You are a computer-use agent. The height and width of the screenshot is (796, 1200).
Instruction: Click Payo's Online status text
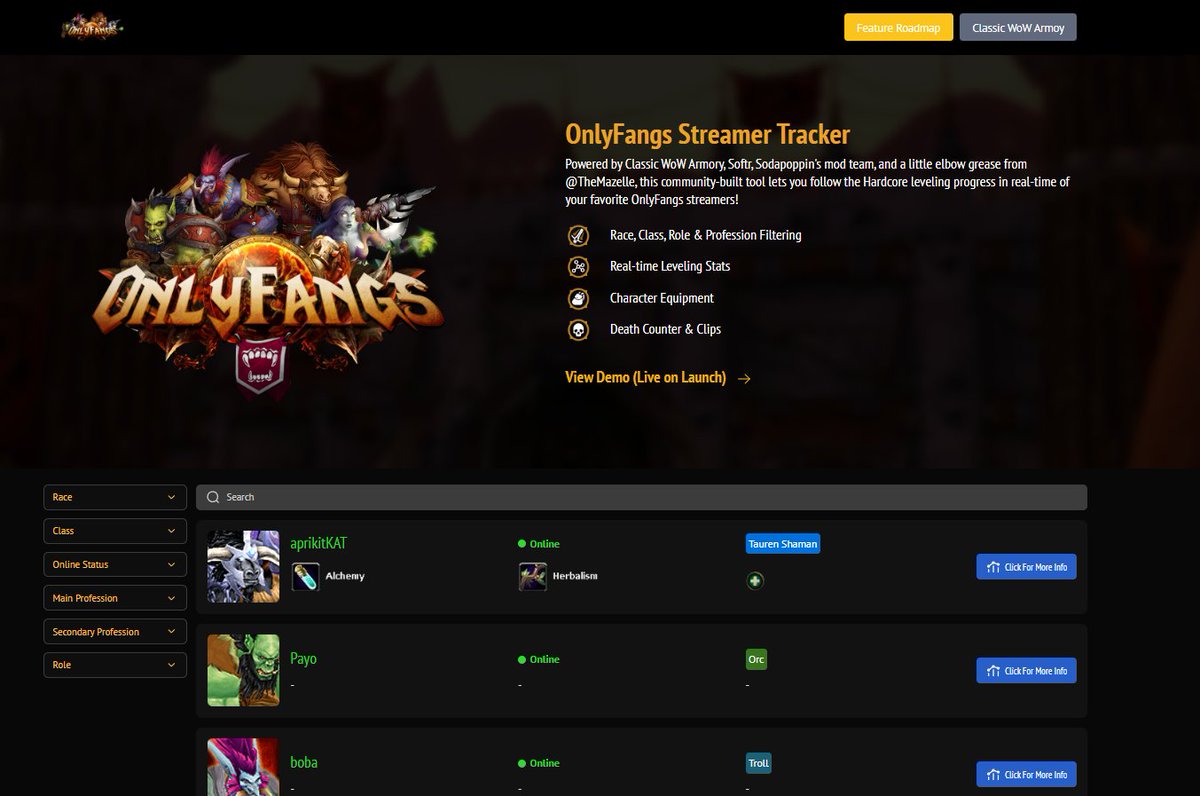[544, 660]
